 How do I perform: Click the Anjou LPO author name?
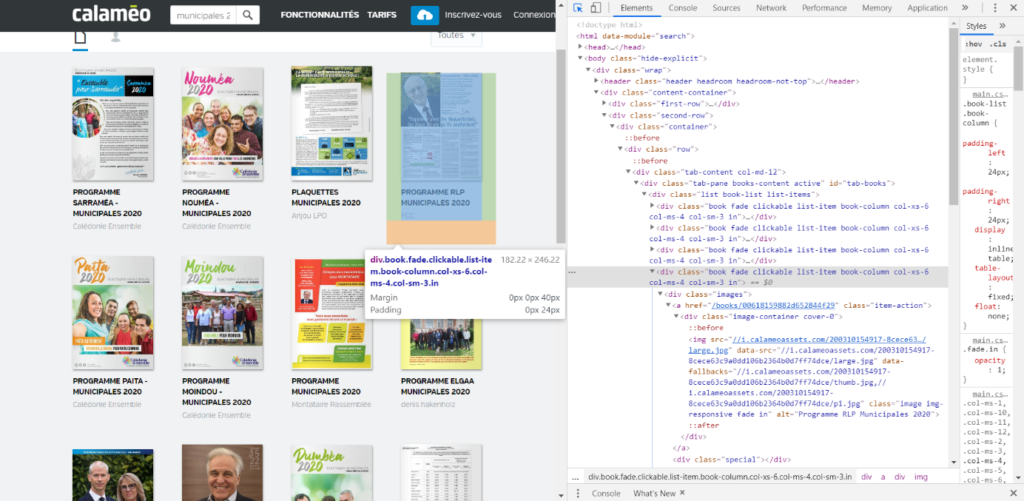(310, 216)
